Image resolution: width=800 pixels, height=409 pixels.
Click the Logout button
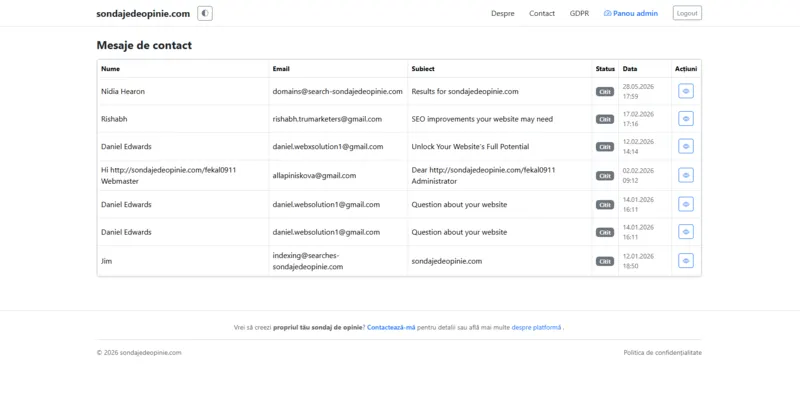click(687, 13)
